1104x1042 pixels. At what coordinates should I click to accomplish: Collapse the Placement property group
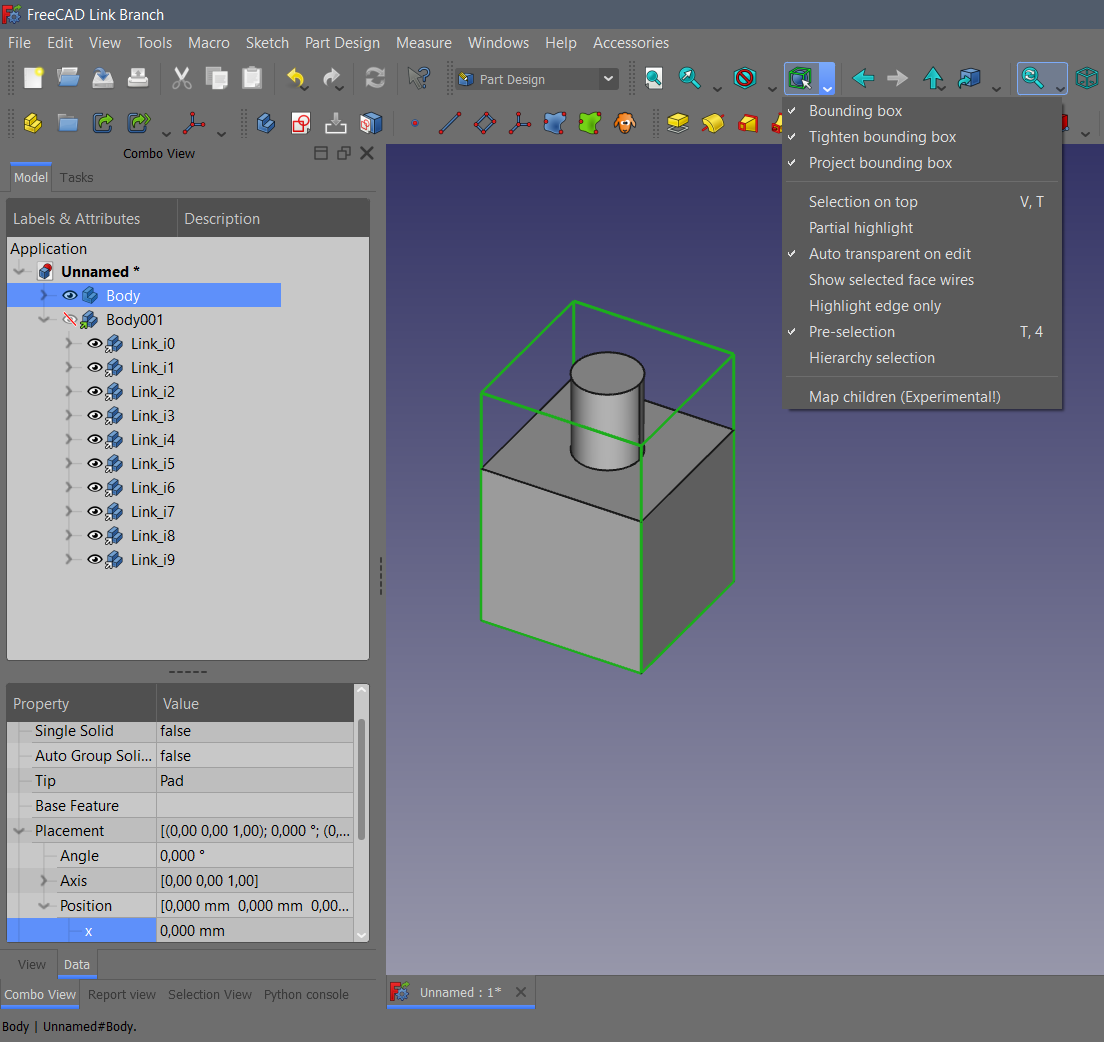point(20,831)
